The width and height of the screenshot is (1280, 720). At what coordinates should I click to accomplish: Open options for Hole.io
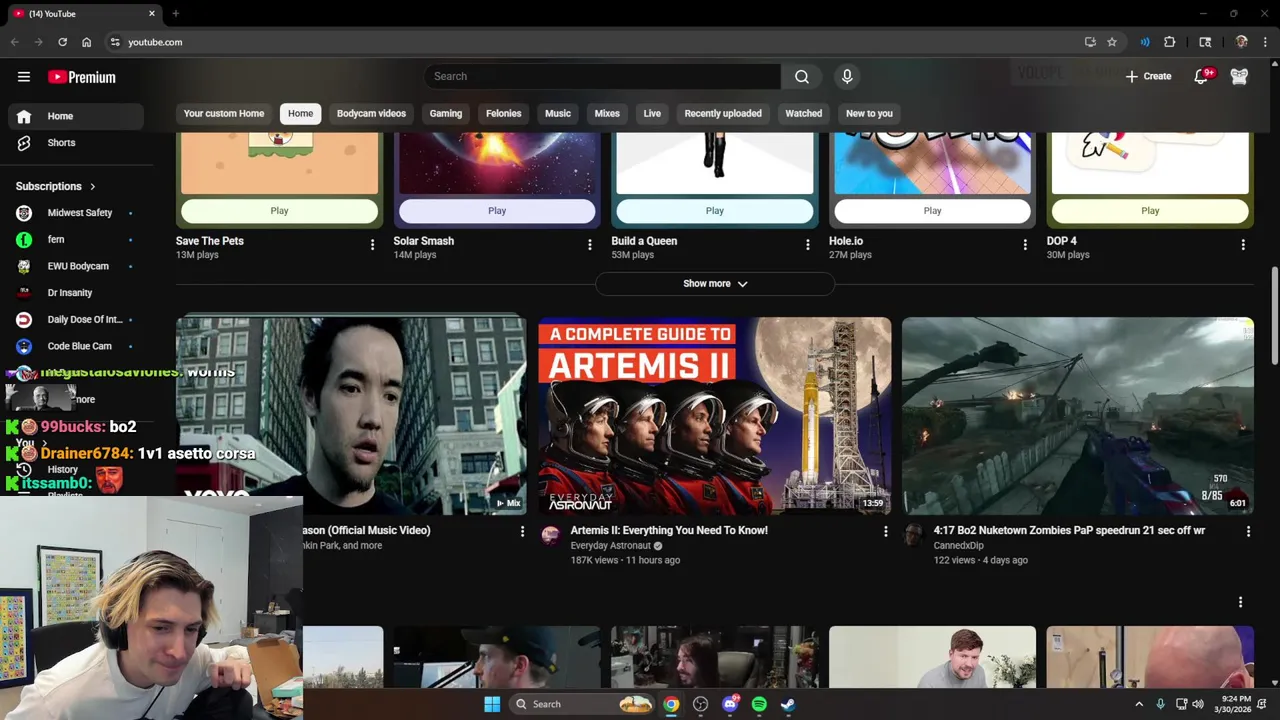tap(1025, 245)
